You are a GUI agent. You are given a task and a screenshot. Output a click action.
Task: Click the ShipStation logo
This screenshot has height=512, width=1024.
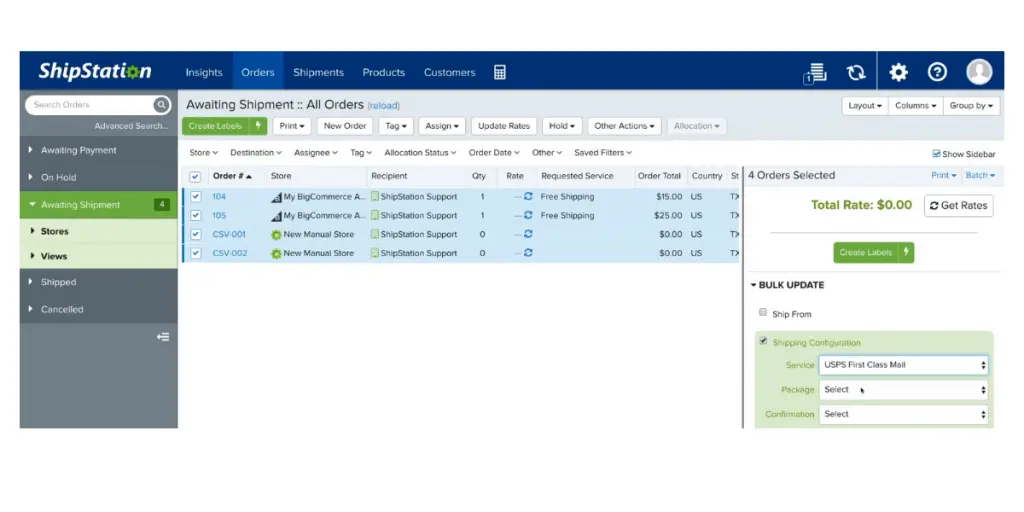pos(95,71)
